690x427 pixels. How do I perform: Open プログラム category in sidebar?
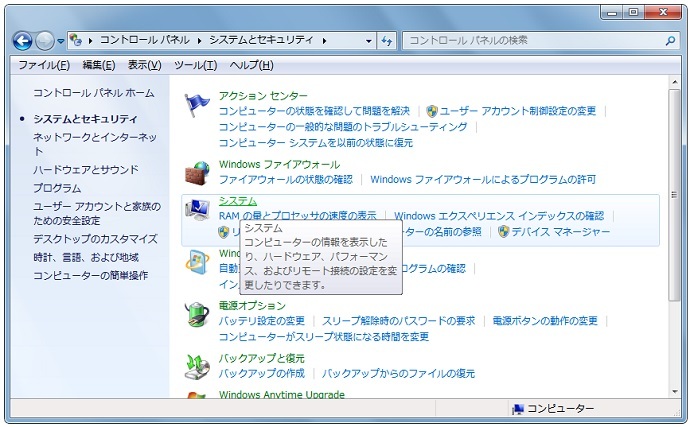57,188
